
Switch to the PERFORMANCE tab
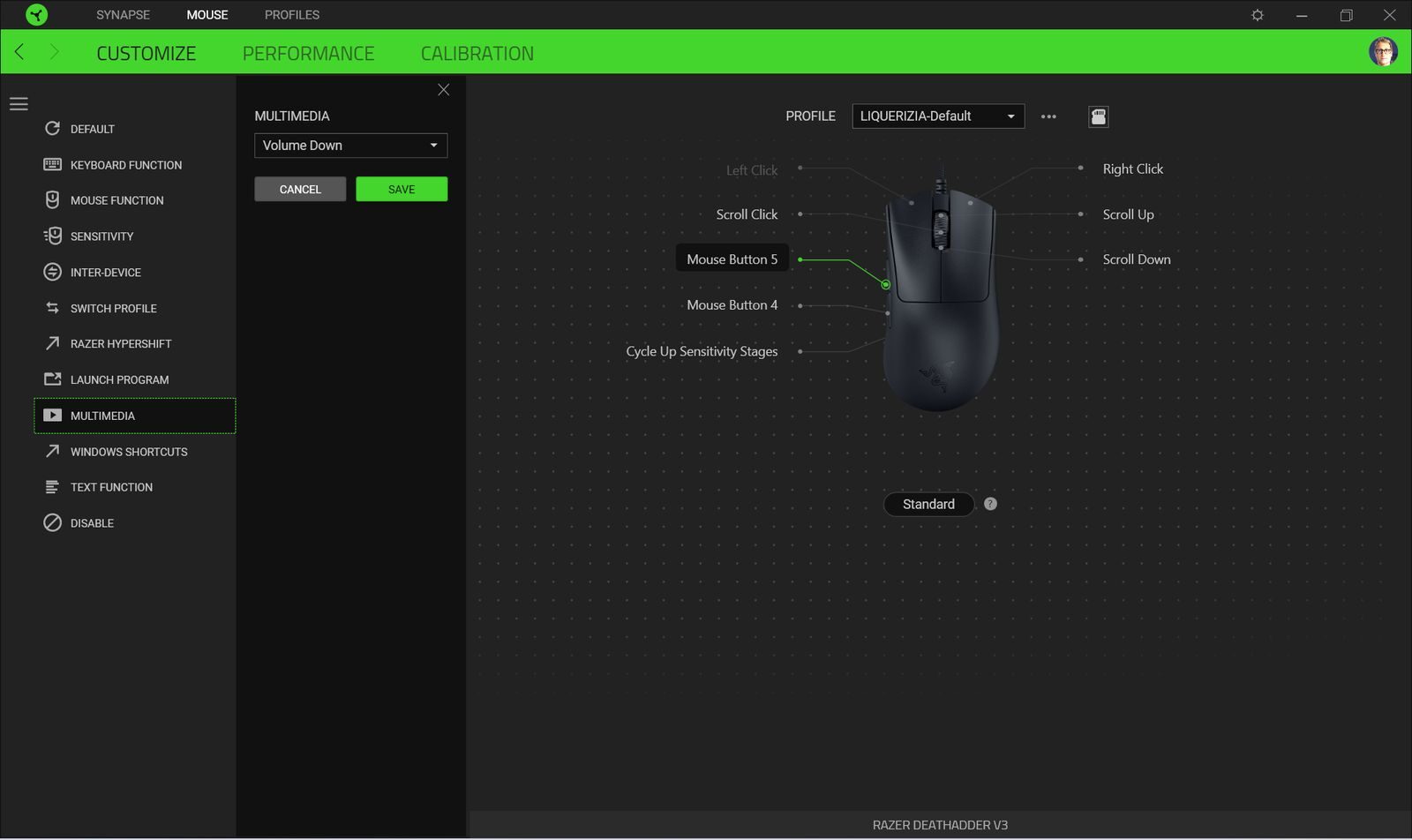coord(308,53)
